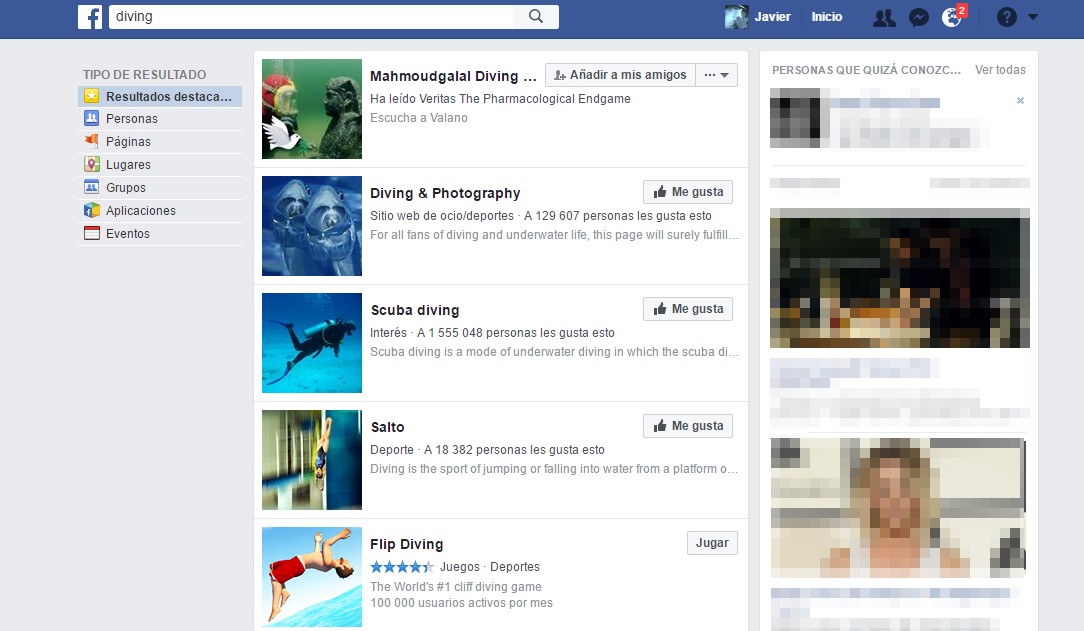1084x631 pixels.
Task: Open Mahmoudgalal Diving profile title
Action: pos(453,76)
